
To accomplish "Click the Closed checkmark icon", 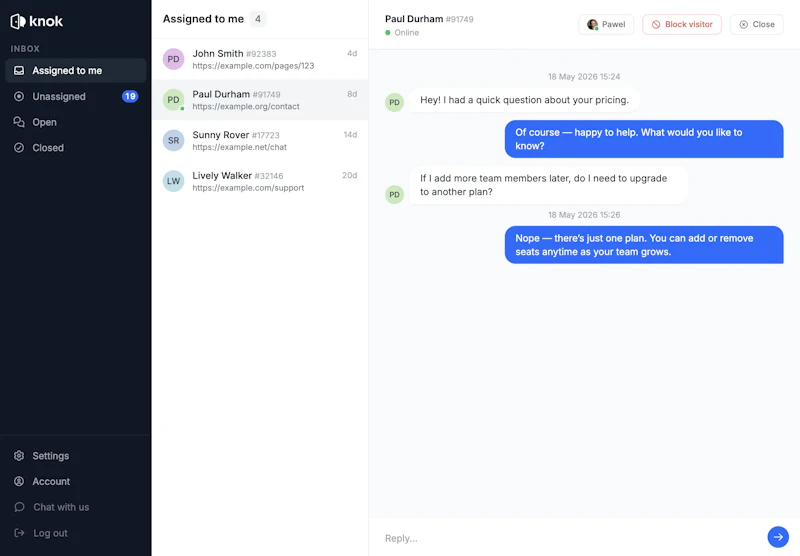I will point(19,148).
